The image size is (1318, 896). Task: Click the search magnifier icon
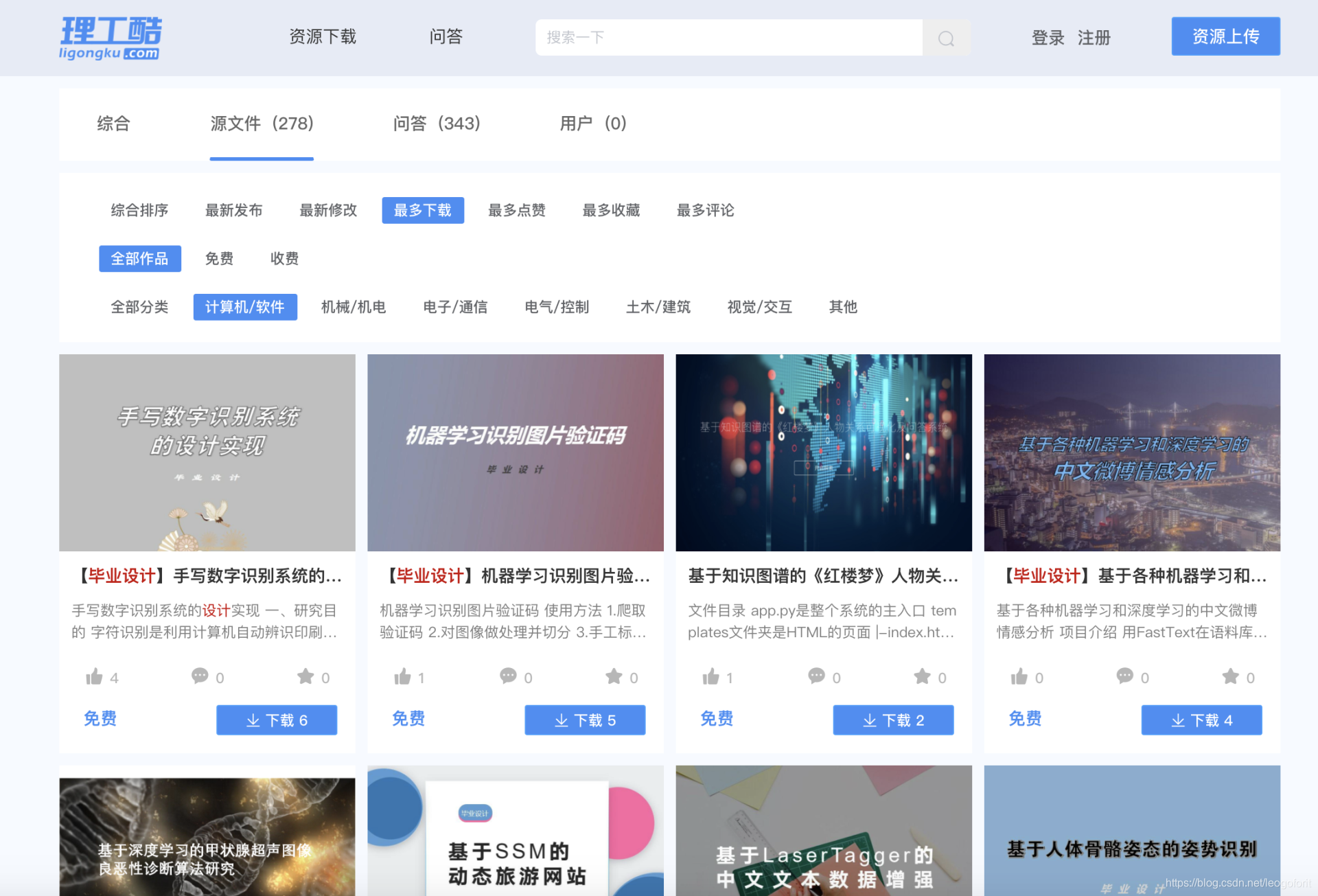tap(946, 38)
